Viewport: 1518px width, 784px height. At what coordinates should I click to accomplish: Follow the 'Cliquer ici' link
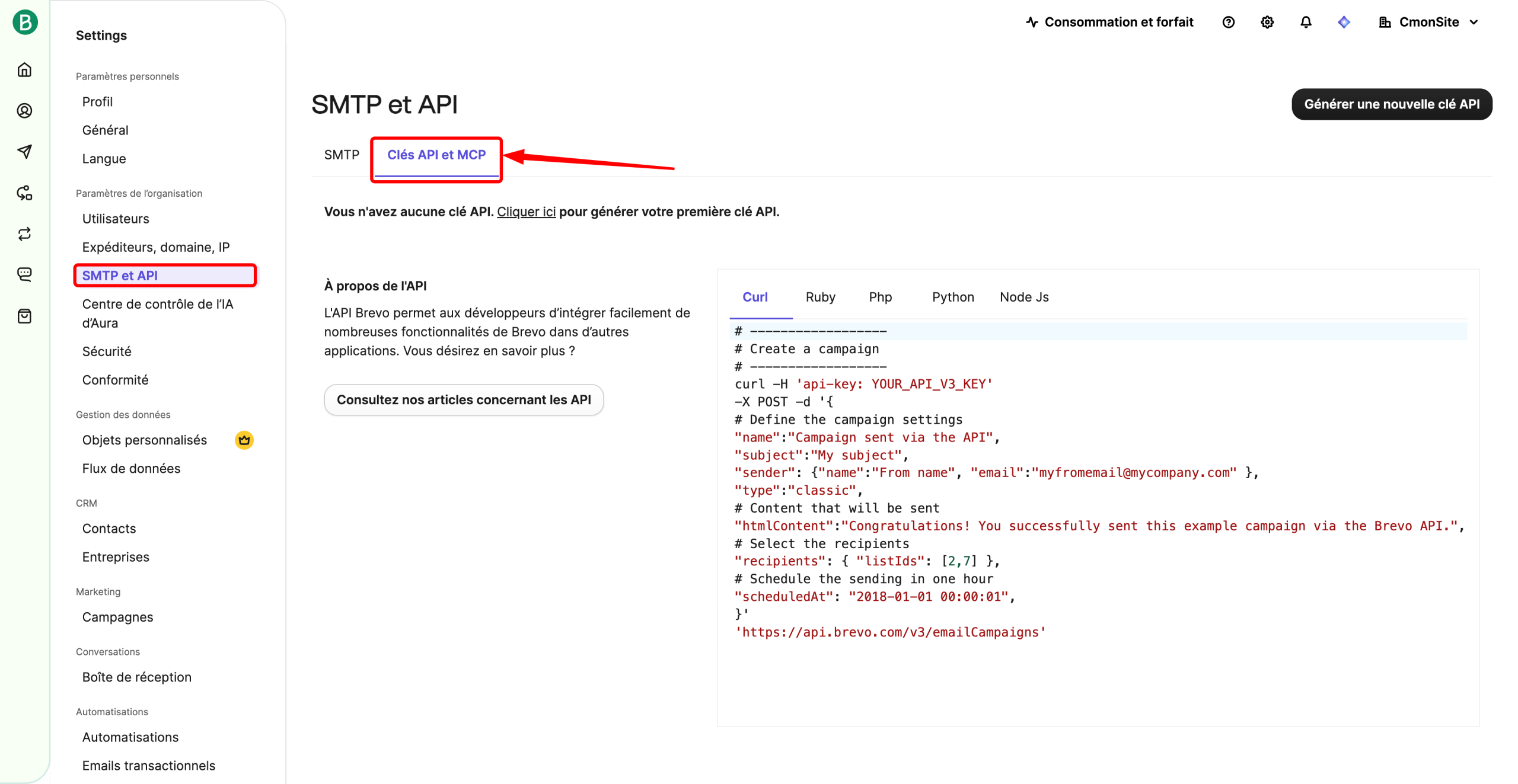tap(525, 212)
